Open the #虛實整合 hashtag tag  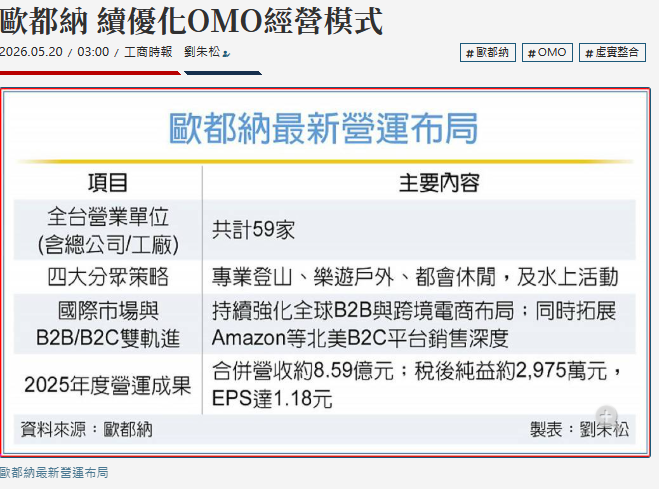(x=612, y=53)
